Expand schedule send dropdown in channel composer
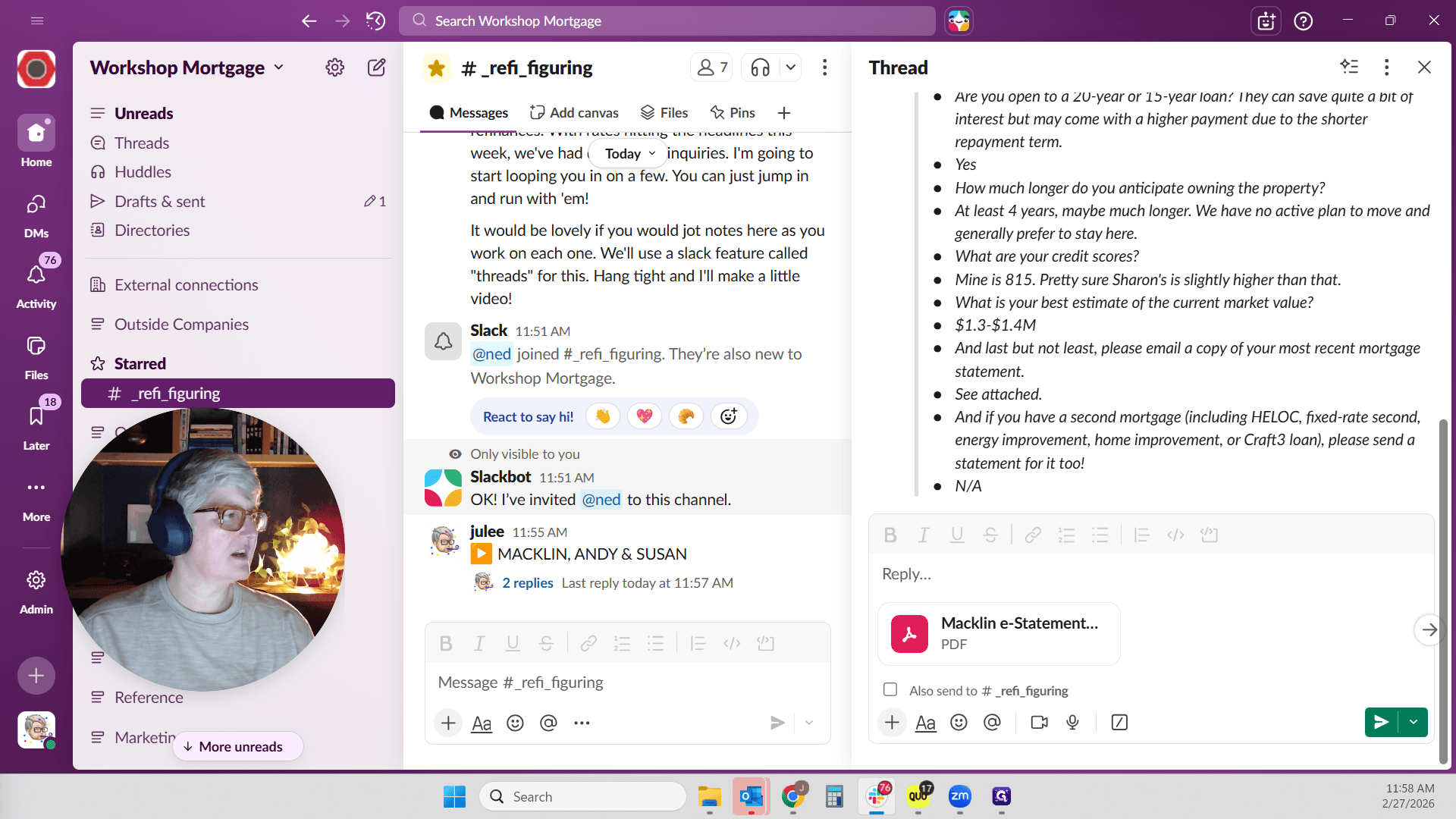 pos(810,723)
